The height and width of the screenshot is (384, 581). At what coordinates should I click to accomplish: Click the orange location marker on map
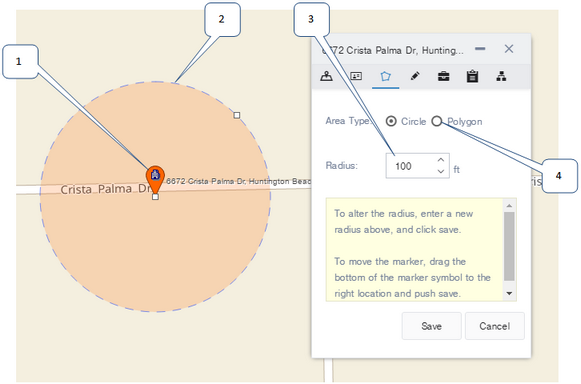155,179
